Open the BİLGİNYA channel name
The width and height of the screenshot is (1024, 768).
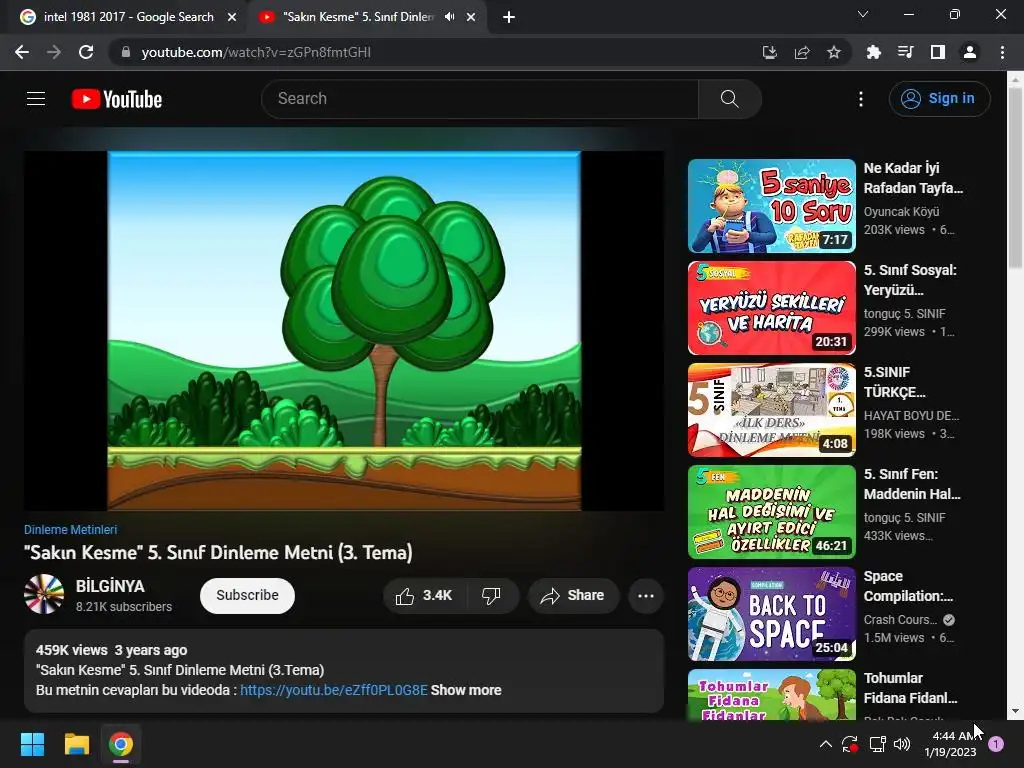[110, 586]
